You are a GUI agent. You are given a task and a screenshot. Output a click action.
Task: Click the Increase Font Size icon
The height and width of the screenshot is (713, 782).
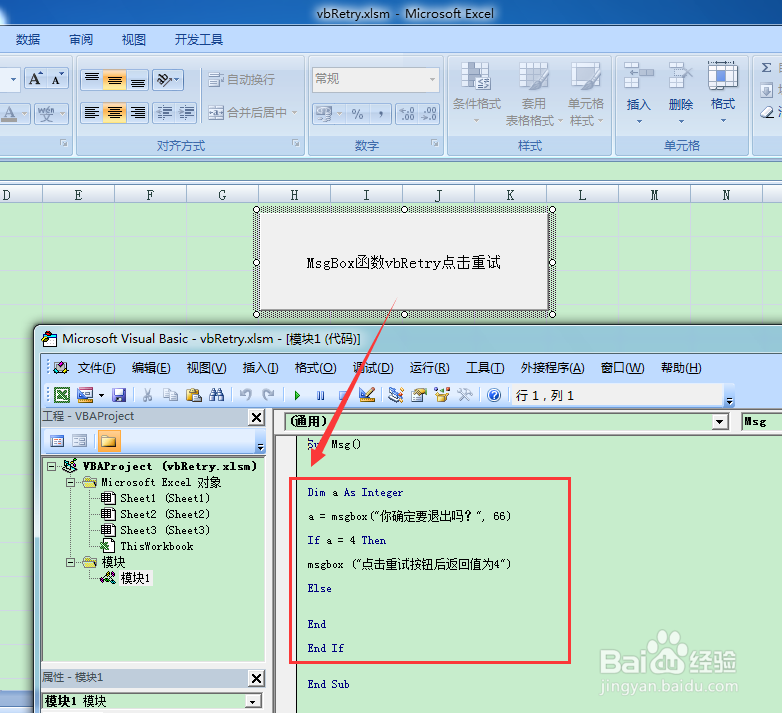tap(35, 79)
